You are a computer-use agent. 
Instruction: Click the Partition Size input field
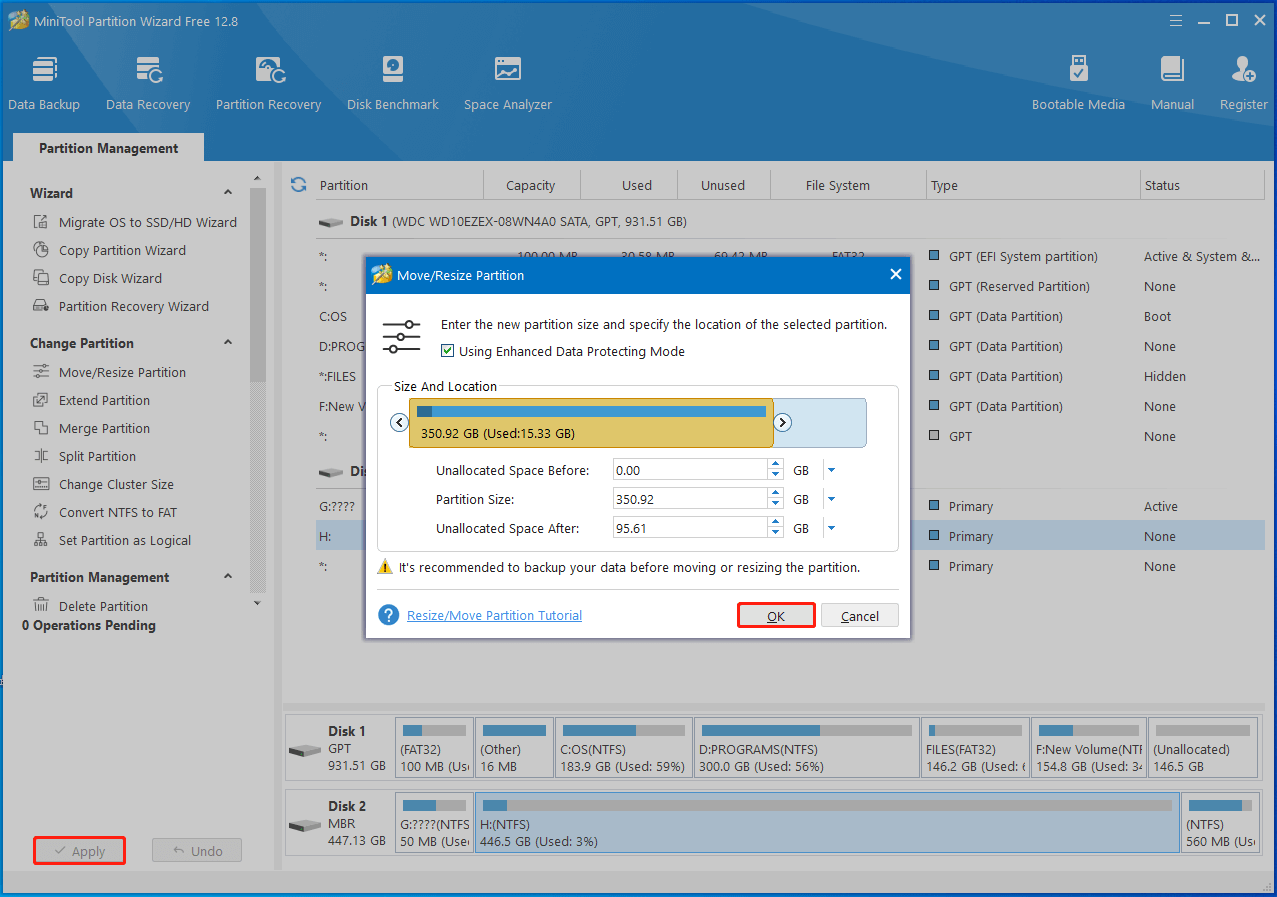tap(689, 499)
